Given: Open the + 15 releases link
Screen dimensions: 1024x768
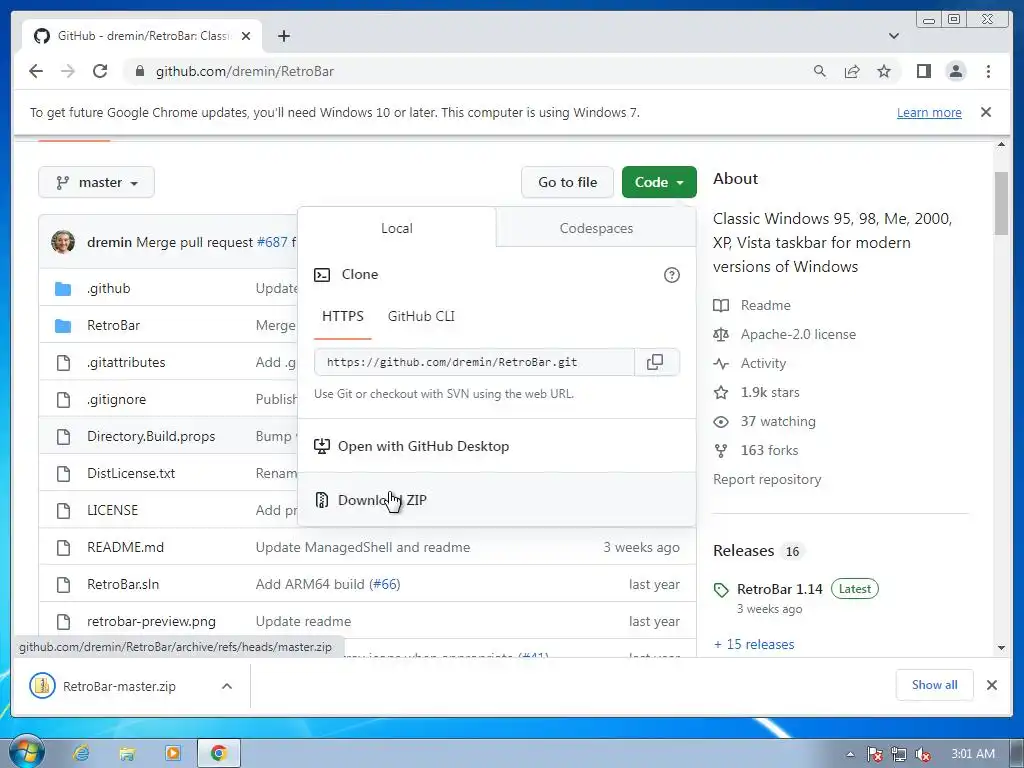Looking at the screenshot, I should [754, 645].
